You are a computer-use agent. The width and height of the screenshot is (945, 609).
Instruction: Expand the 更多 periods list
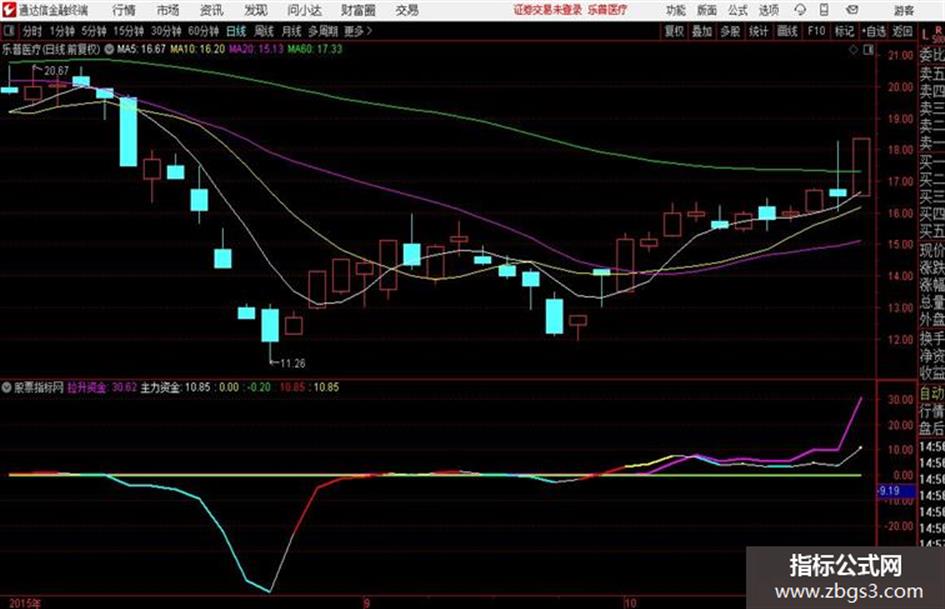coord(358,31)
